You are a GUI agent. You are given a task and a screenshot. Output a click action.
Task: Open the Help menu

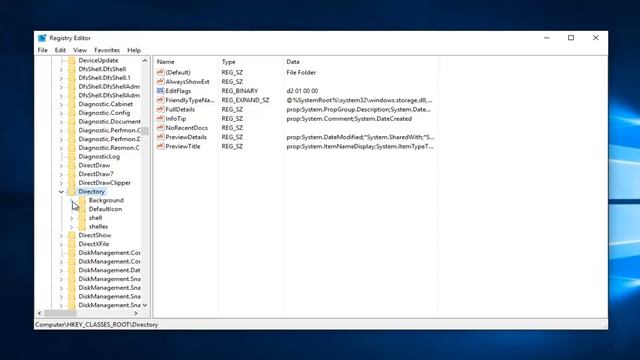tap(134, 50)
